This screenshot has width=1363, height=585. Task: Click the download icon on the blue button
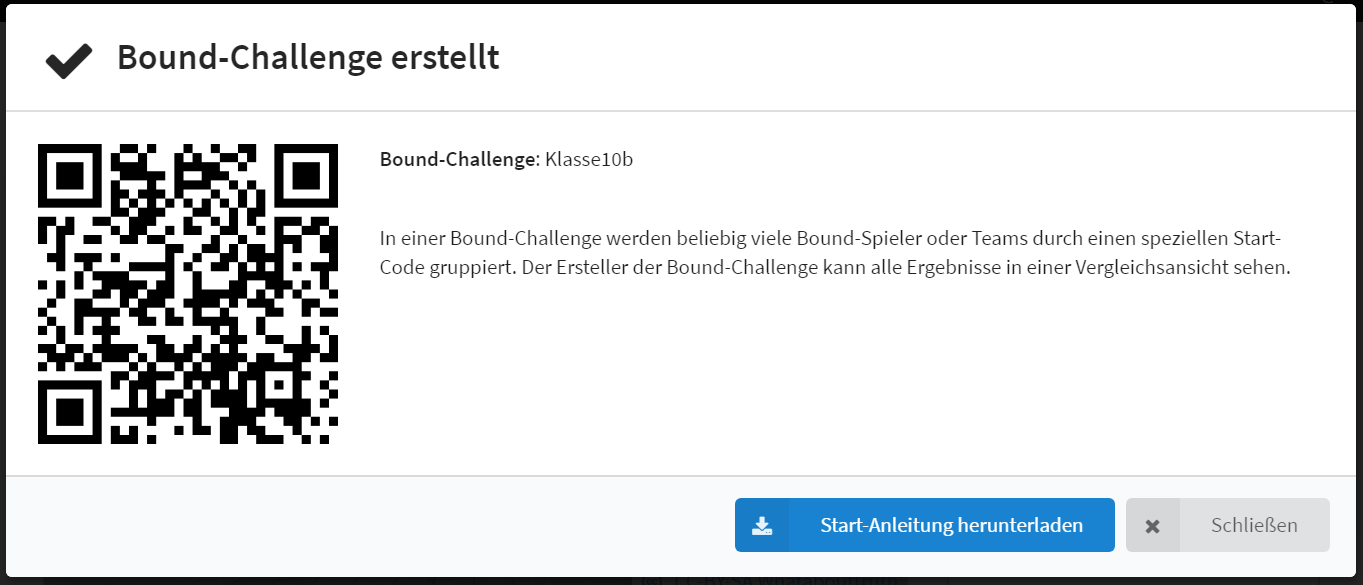(762, 525)
